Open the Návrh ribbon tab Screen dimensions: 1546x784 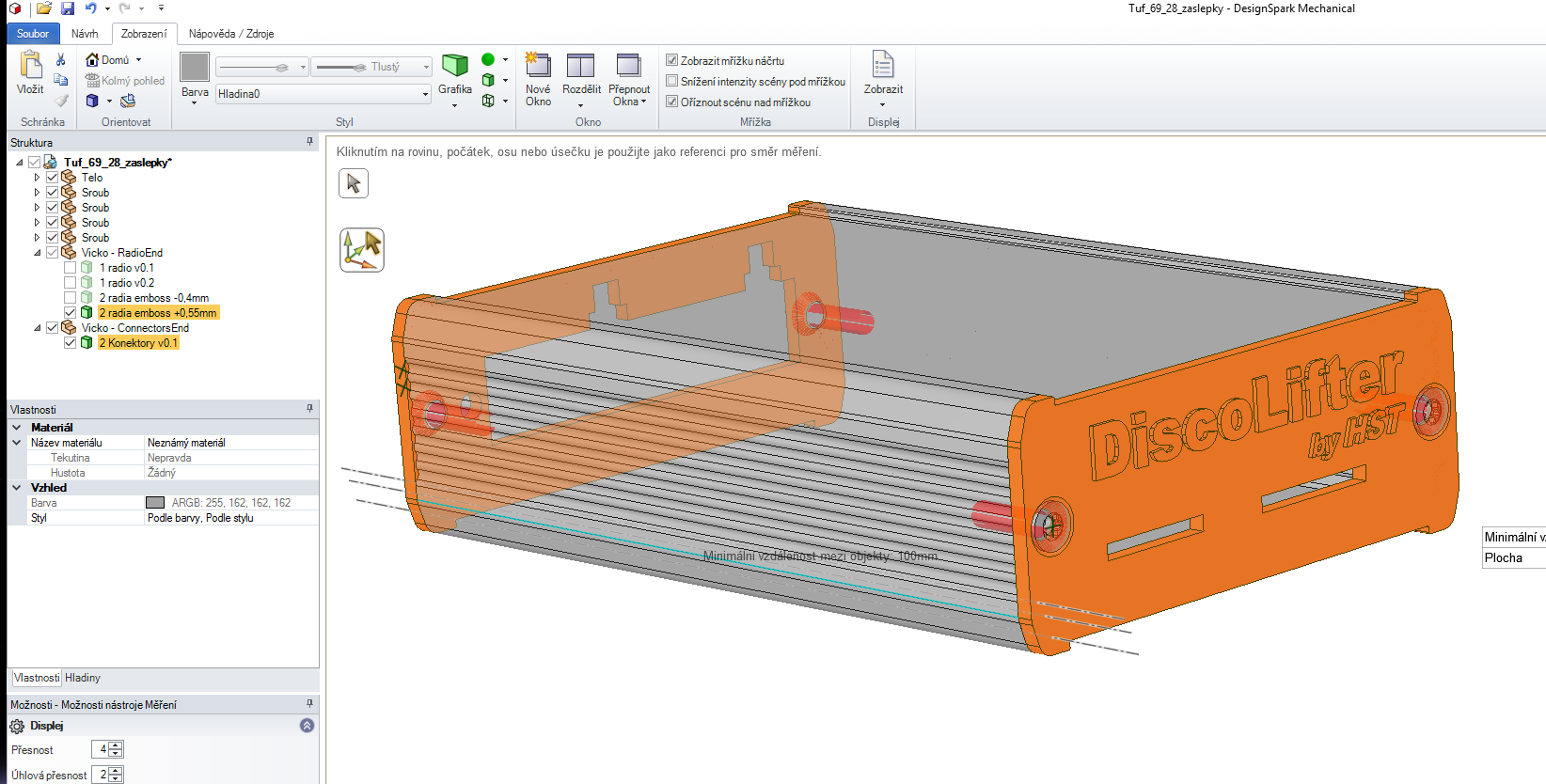85,34
